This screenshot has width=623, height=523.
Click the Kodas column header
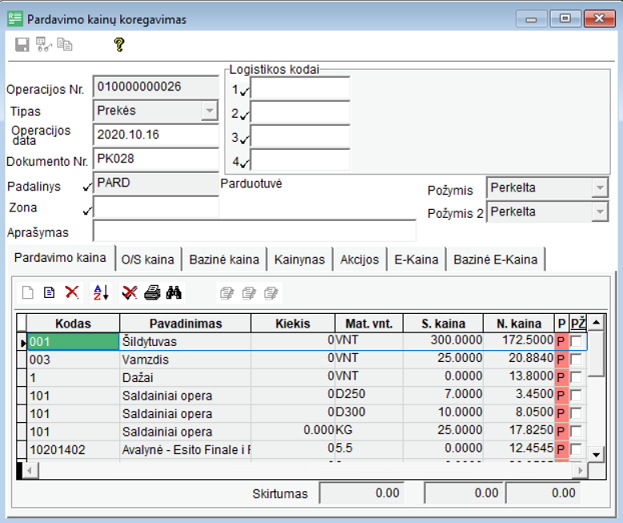(x=73, y=324)
